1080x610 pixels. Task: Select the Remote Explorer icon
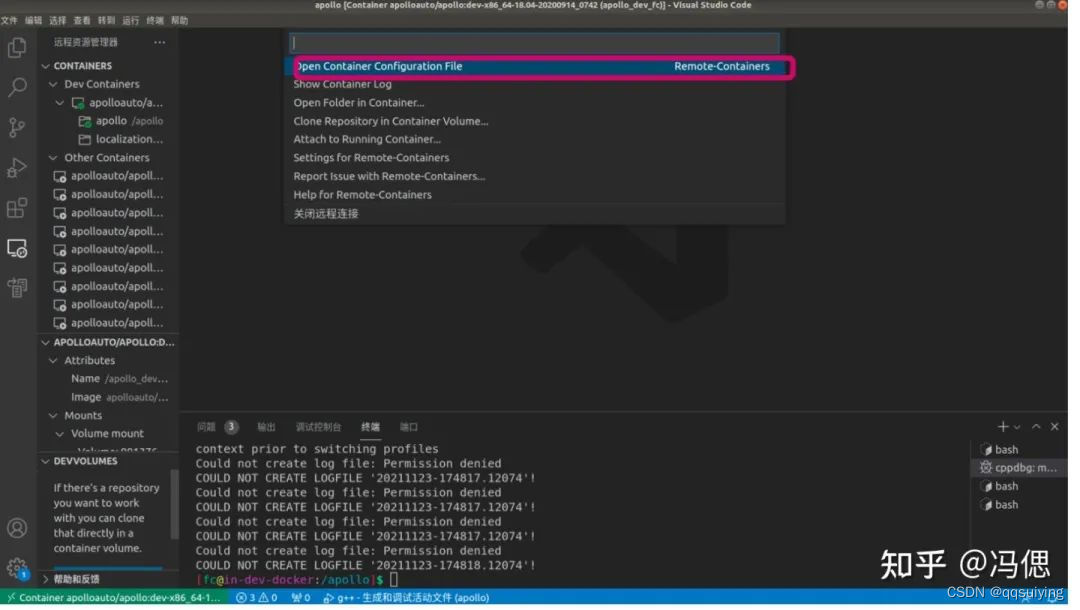(x=16, y=248)
